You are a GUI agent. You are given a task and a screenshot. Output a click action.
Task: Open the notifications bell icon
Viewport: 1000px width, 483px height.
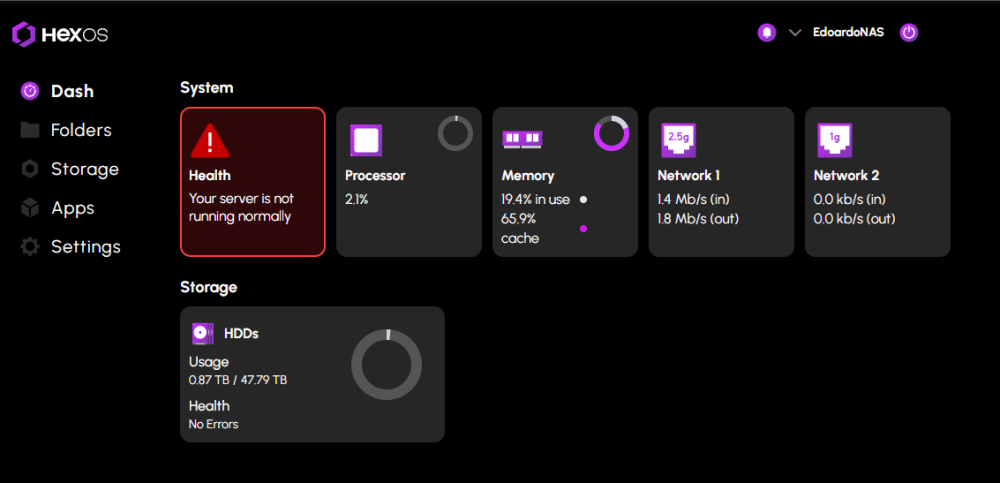767,32
